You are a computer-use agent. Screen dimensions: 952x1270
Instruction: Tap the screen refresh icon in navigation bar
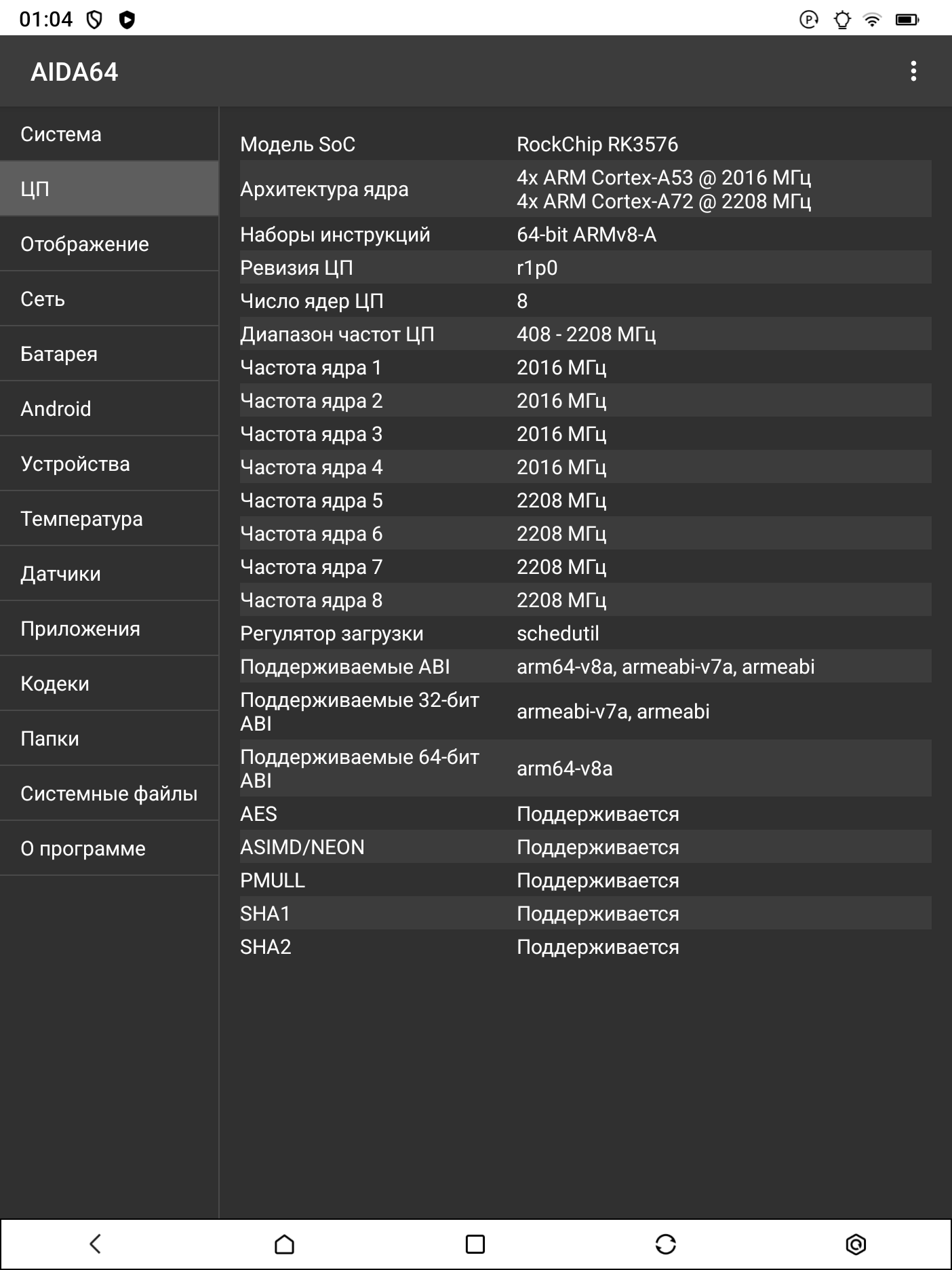point(666,1244)
